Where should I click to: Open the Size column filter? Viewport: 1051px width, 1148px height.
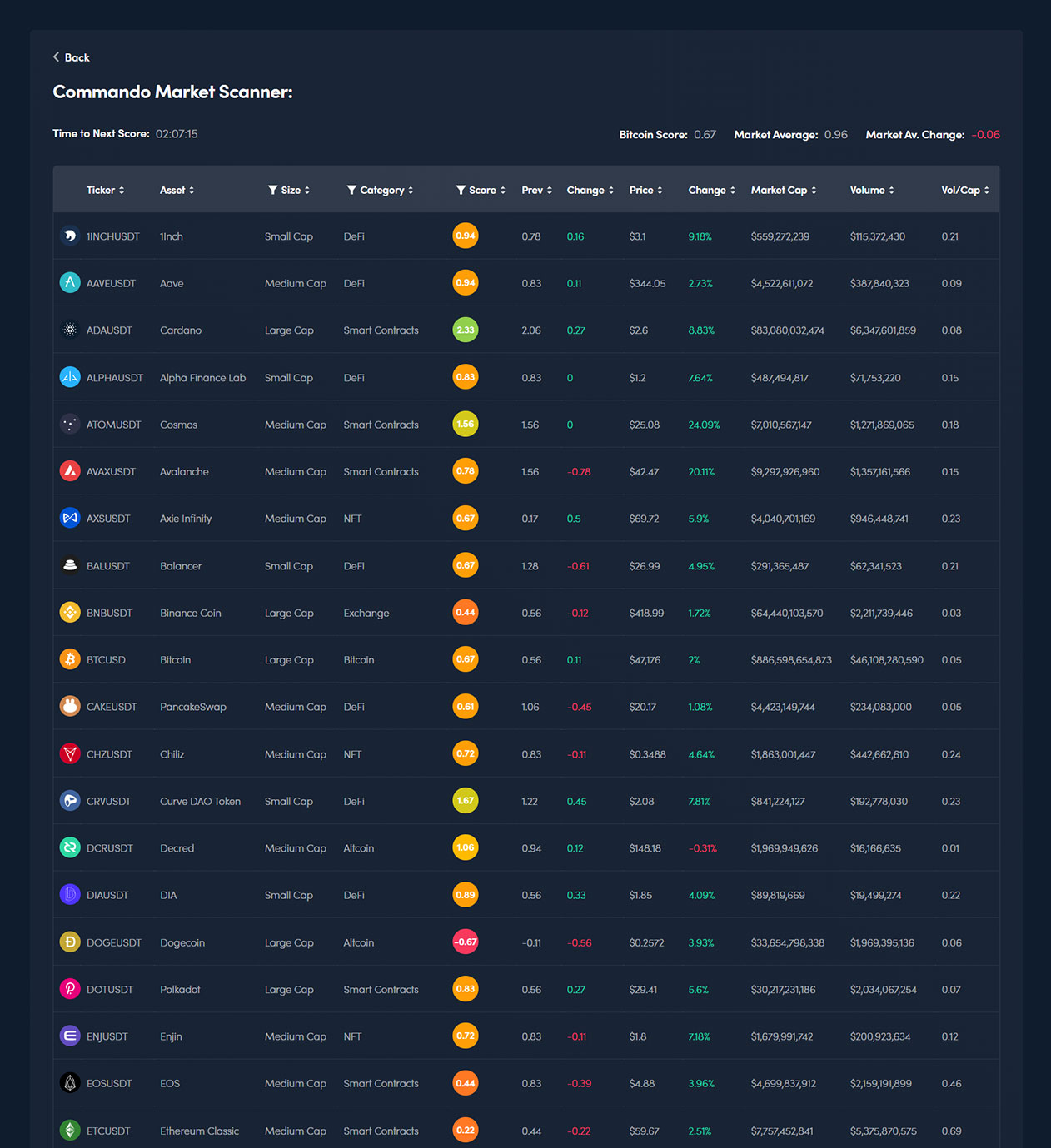(x=273, y=191)
